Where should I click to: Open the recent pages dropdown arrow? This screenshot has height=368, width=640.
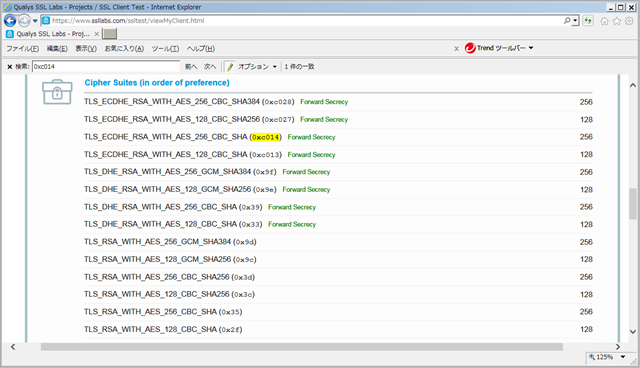click(35, 21)
